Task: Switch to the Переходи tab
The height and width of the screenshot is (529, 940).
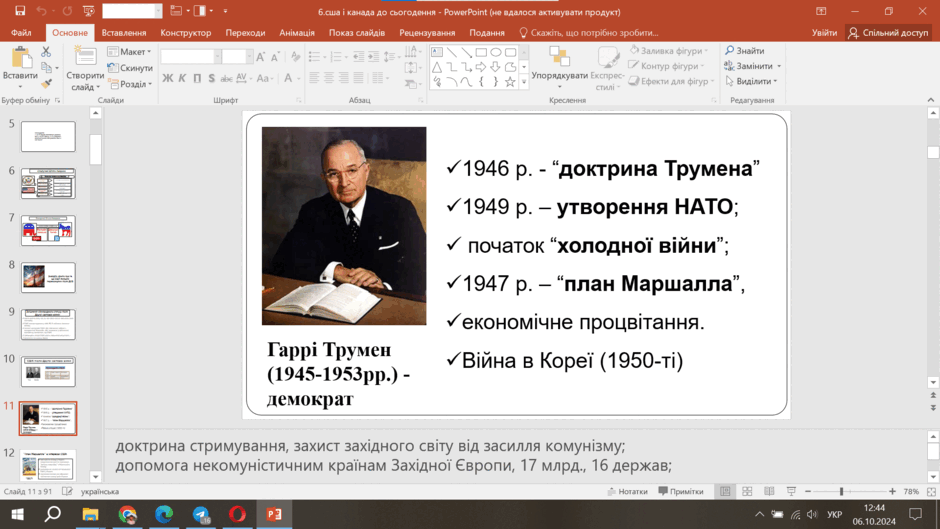Action: [x=245, y=32]
